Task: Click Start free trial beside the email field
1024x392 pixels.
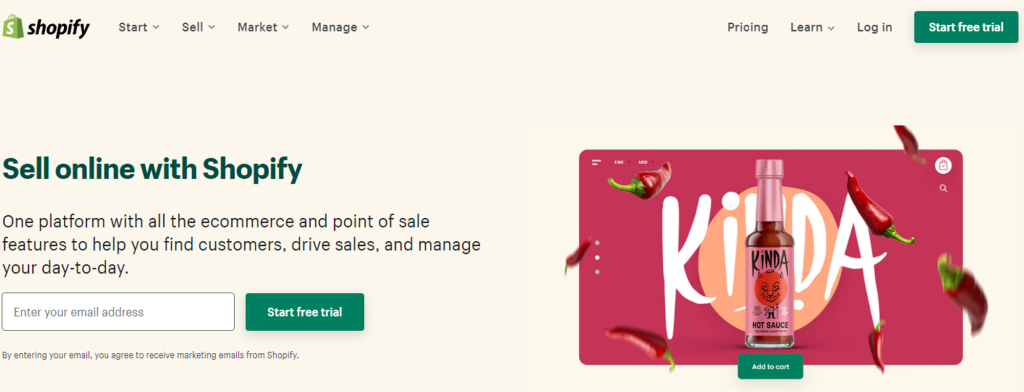Action: tap(304, 312)
